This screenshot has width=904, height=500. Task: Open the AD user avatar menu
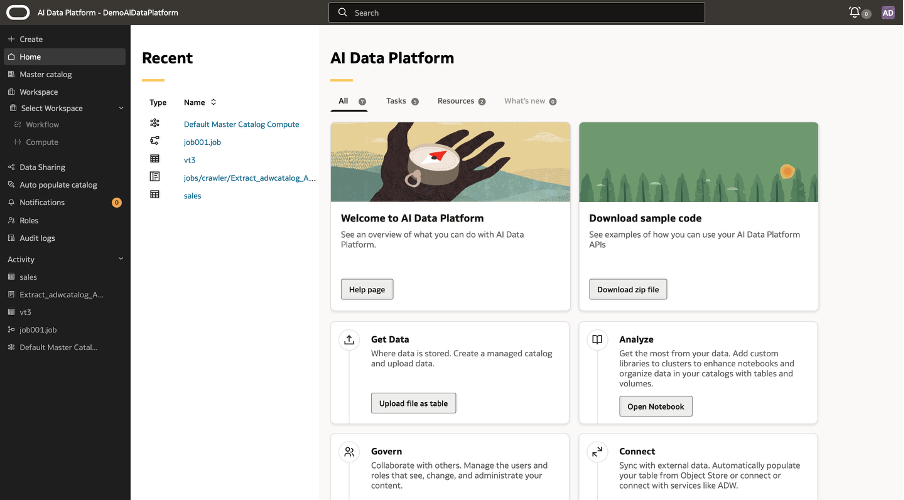coord(888,13)
